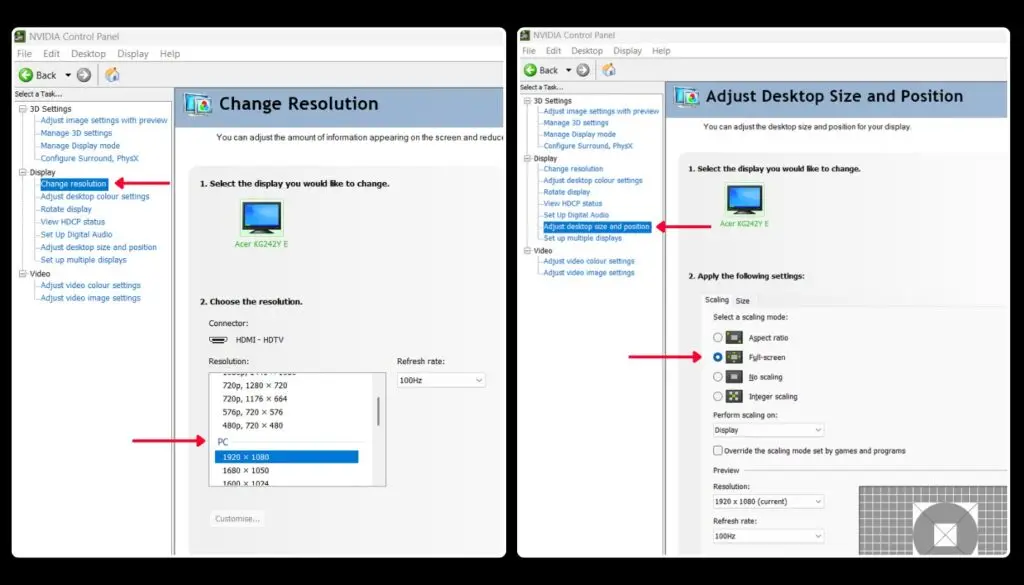The image size is (1024, 585).
Task: Select 1680 × 1050 in the resolution list
Action: click(246, 470)
